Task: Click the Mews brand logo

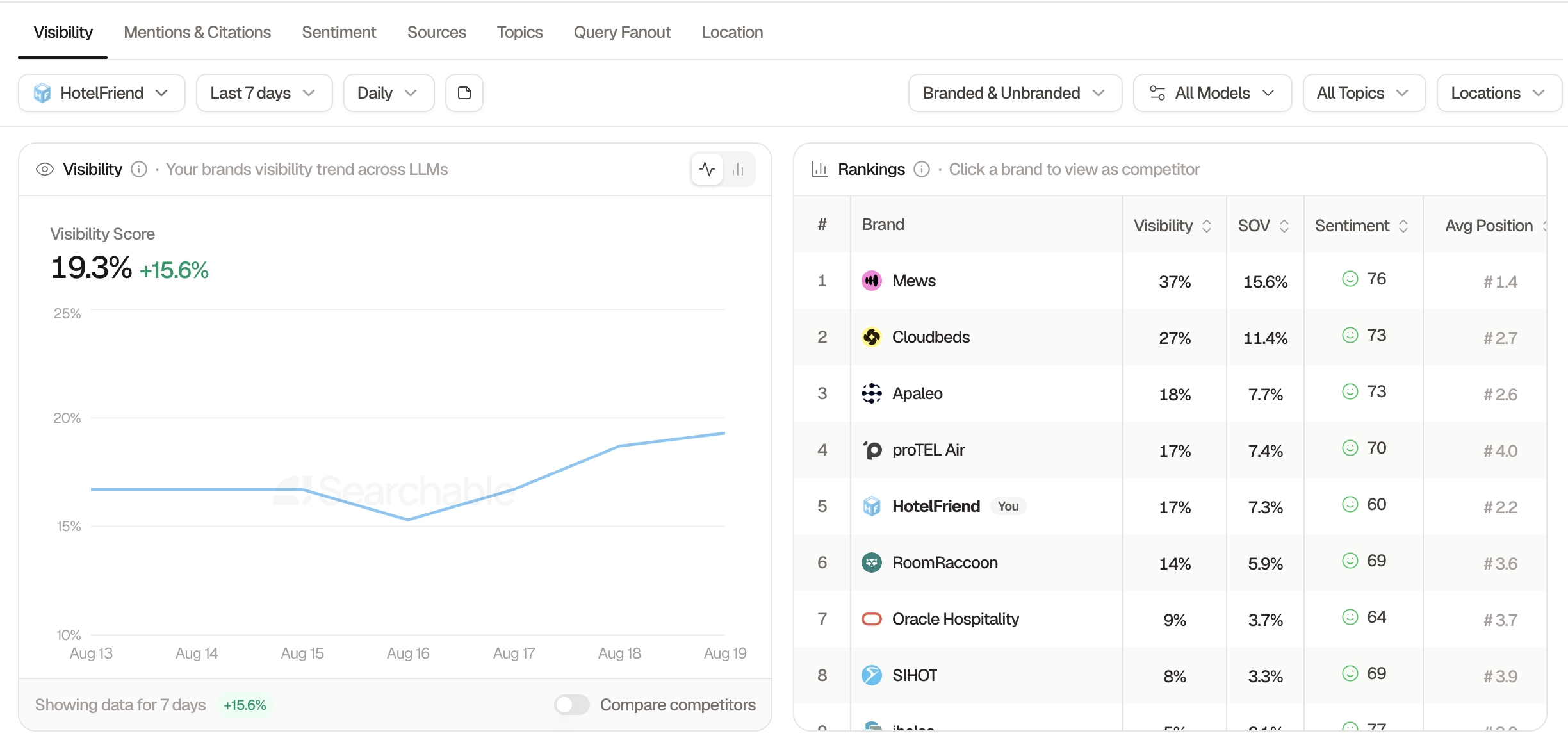Action: pyautogui.click(x=871, y=281)
